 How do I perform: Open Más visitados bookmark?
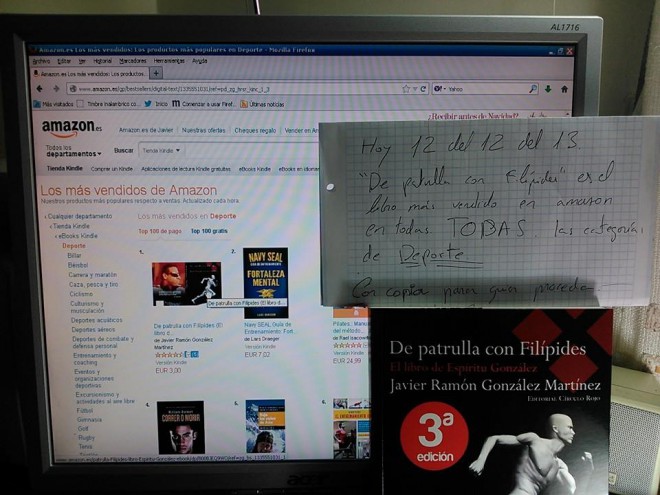click(53, 104)
